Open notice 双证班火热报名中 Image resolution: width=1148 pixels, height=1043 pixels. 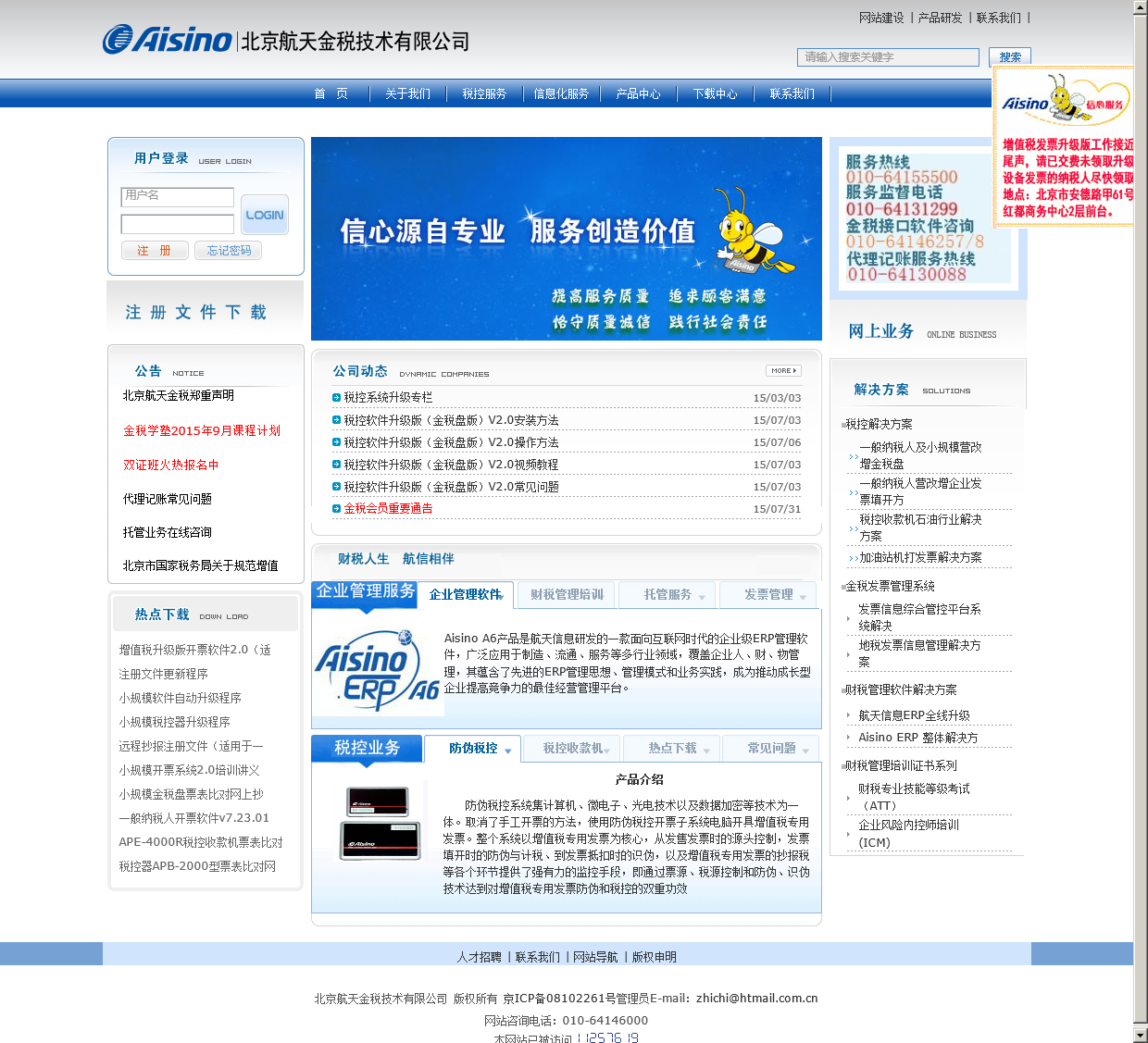click(x=171, y=465)
